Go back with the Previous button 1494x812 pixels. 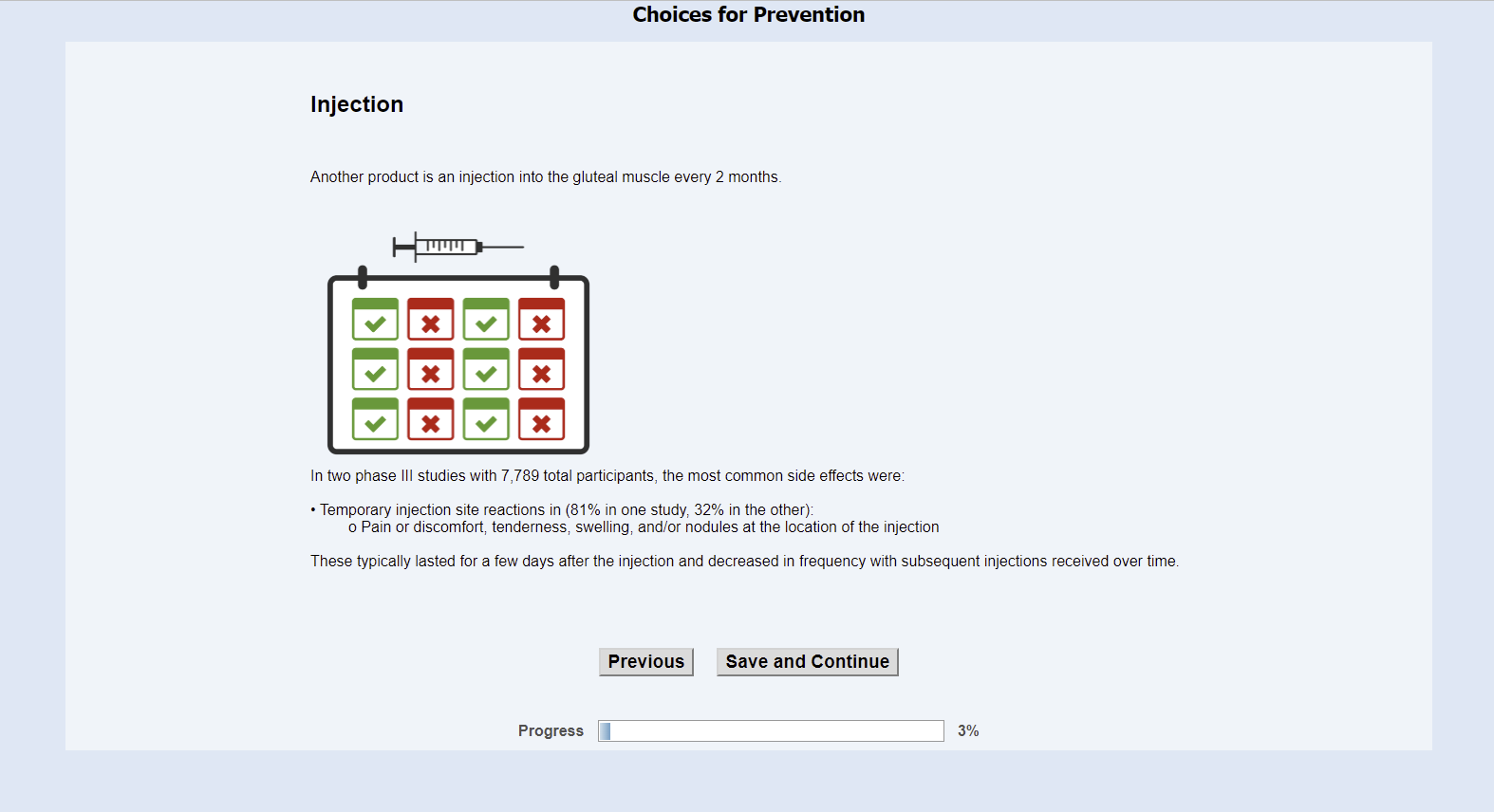645,662
